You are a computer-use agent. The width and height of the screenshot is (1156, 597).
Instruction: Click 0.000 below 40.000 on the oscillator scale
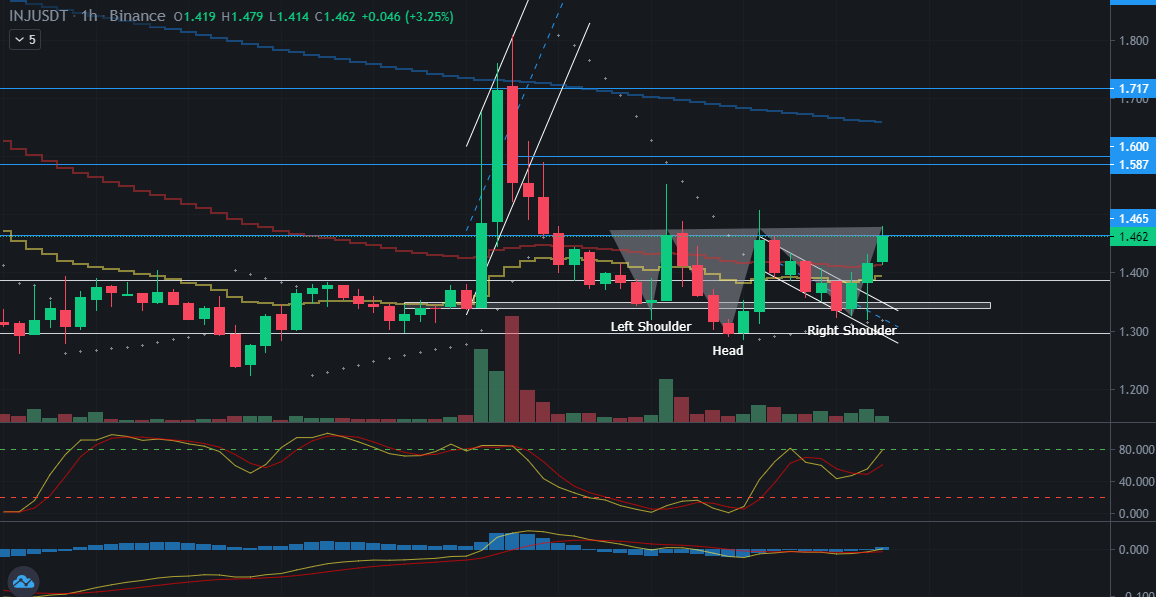1135,513
